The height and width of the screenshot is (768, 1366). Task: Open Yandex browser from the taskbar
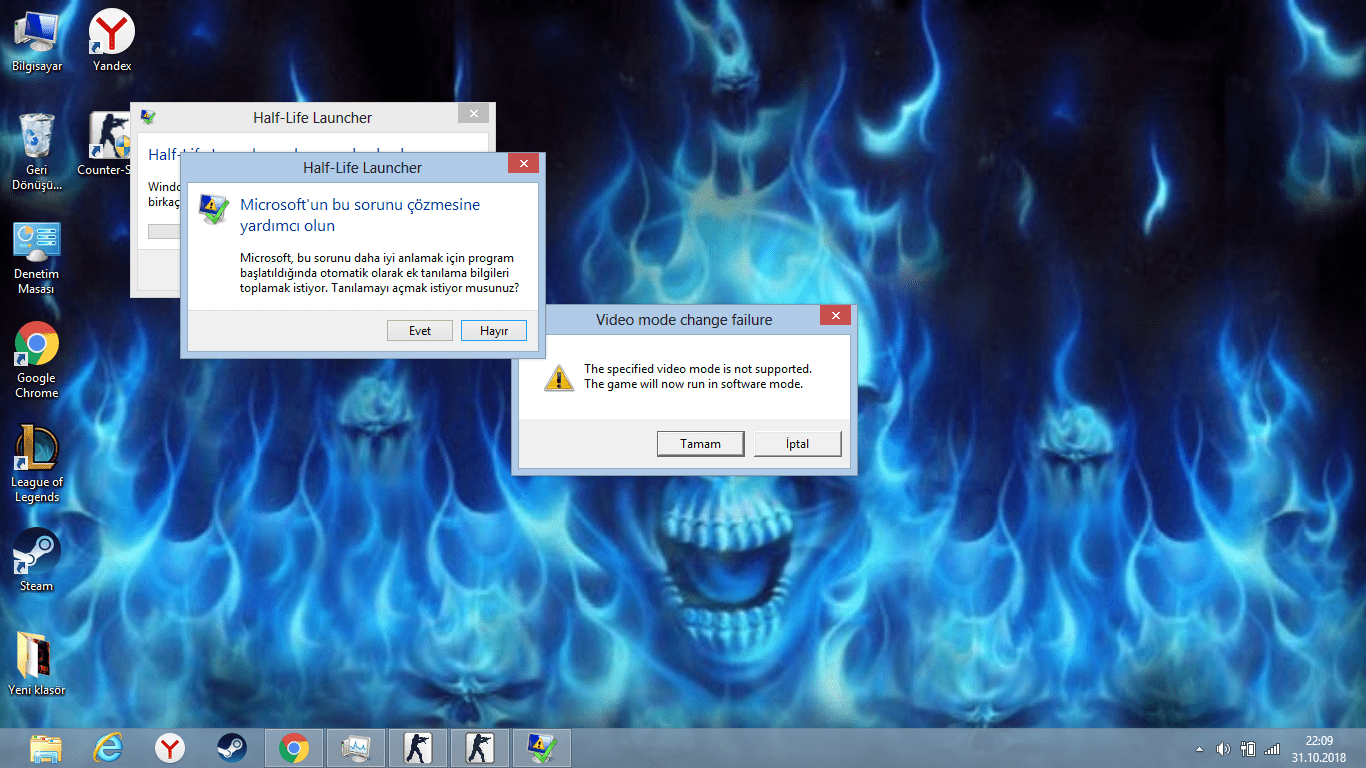coord(170,748)
